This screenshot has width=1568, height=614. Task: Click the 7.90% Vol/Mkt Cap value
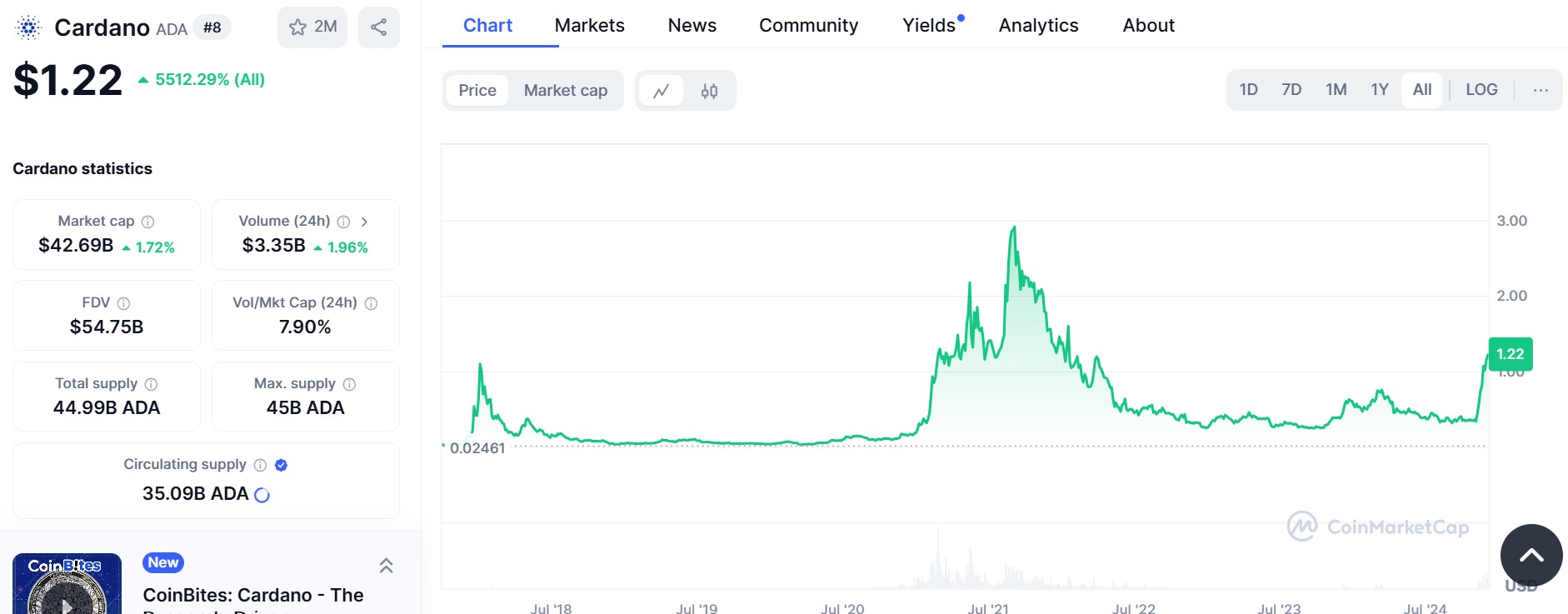[305, 327]
